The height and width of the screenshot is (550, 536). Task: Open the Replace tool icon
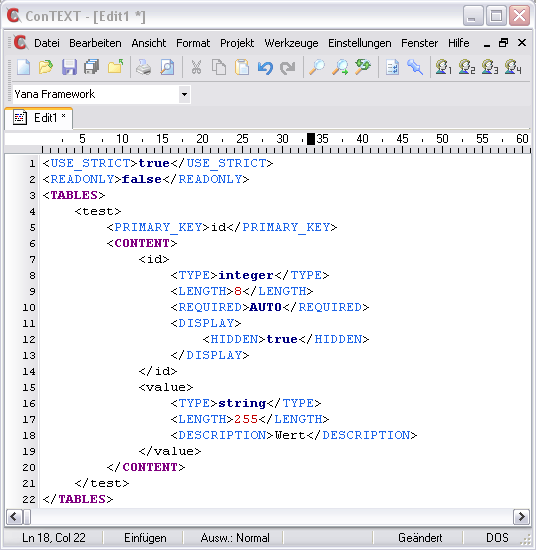363,67
